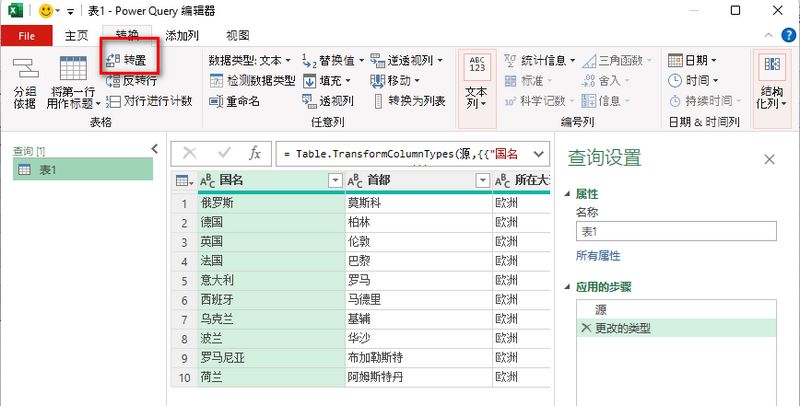800x406 pixels.
Task: Select the cell 意大利
Action: pos(271,281)
